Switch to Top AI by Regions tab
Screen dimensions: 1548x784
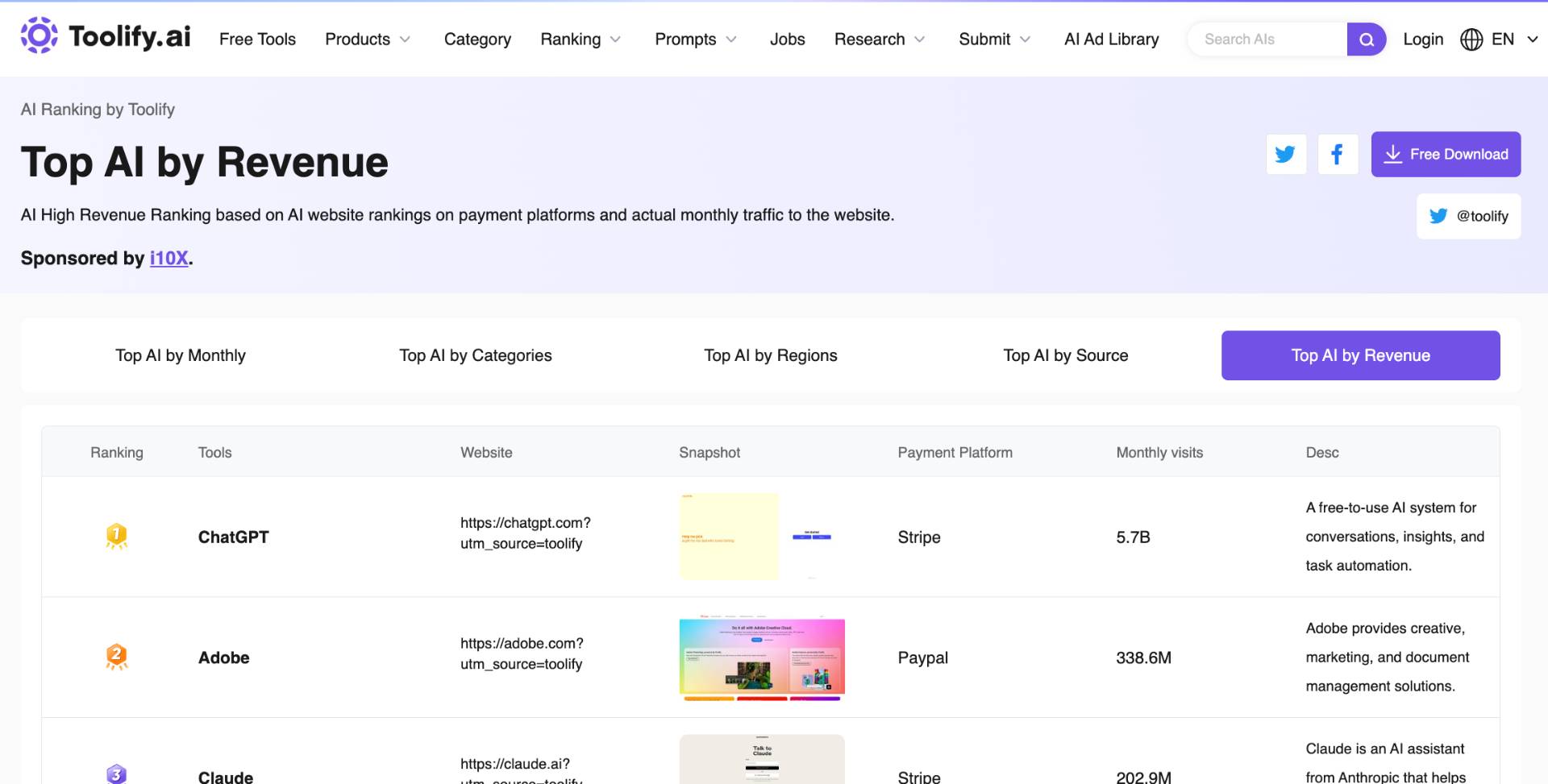click(771, 355)
